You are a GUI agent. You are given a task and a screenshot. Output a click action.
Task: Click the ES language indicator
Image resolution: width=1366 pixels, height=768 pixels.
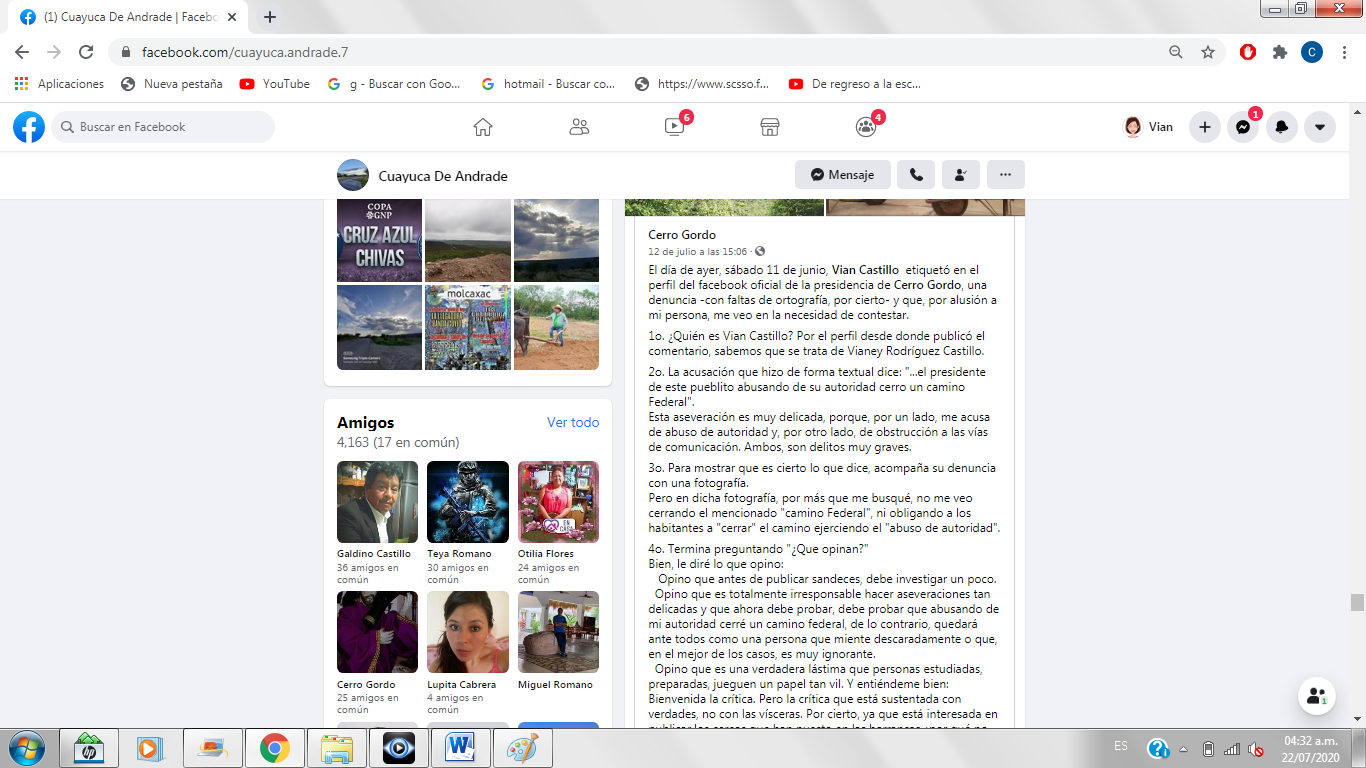pos(1121,747)
